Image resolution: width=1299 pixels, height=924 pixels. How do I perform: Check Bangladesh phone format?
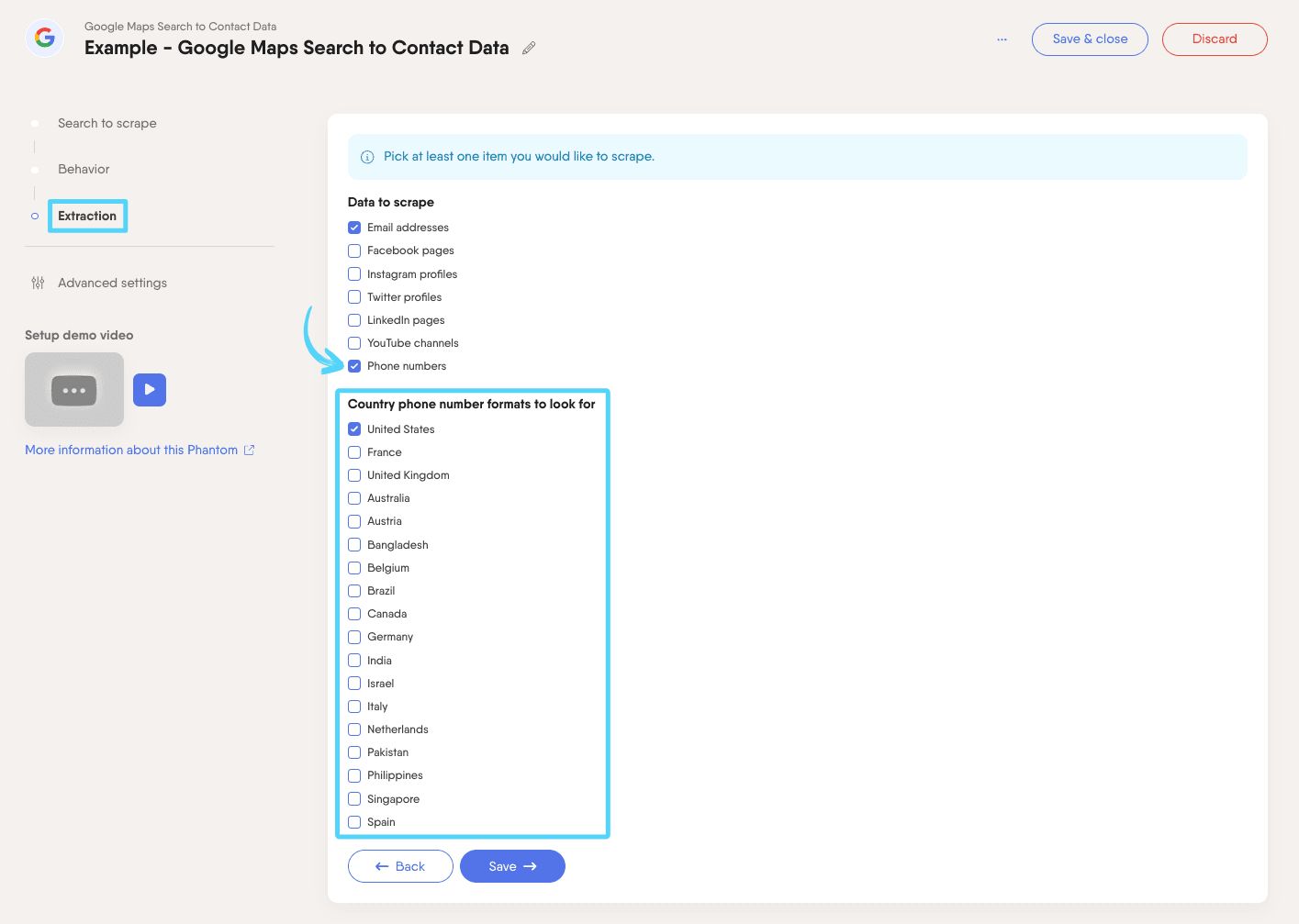click(354, 545)
